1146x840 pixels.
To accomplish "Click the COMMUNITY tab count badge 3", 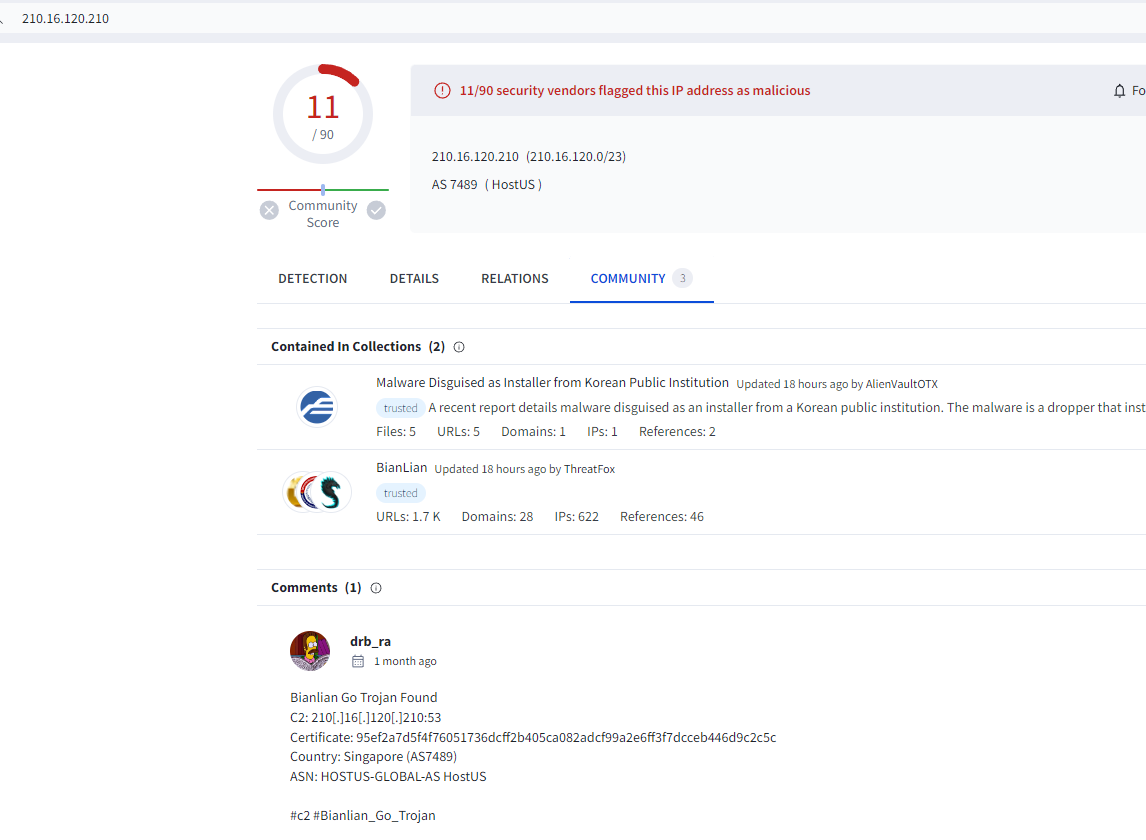I will pos(683,278).
